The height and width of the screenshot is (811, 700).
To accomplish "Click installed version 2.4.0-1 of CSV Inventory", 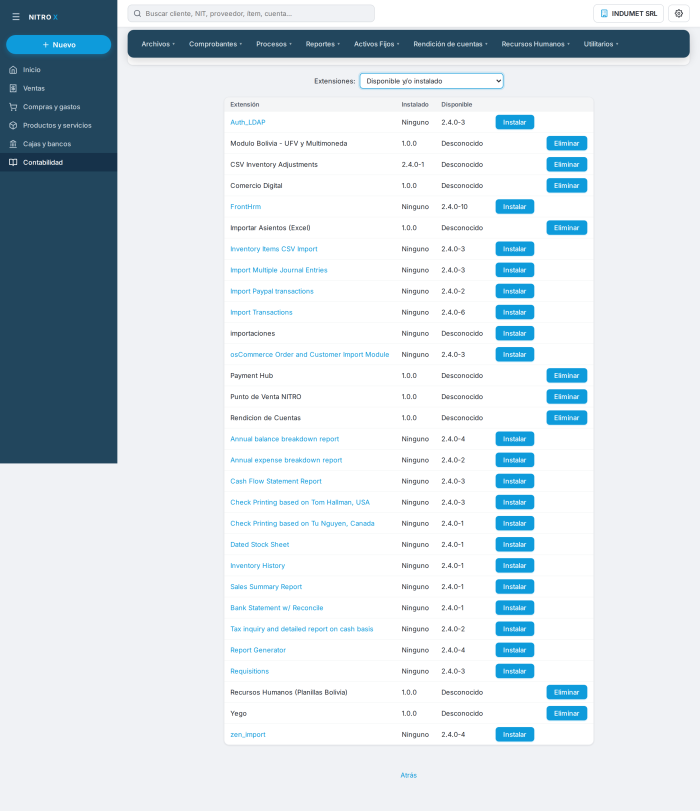I will (x=413, y=164).
